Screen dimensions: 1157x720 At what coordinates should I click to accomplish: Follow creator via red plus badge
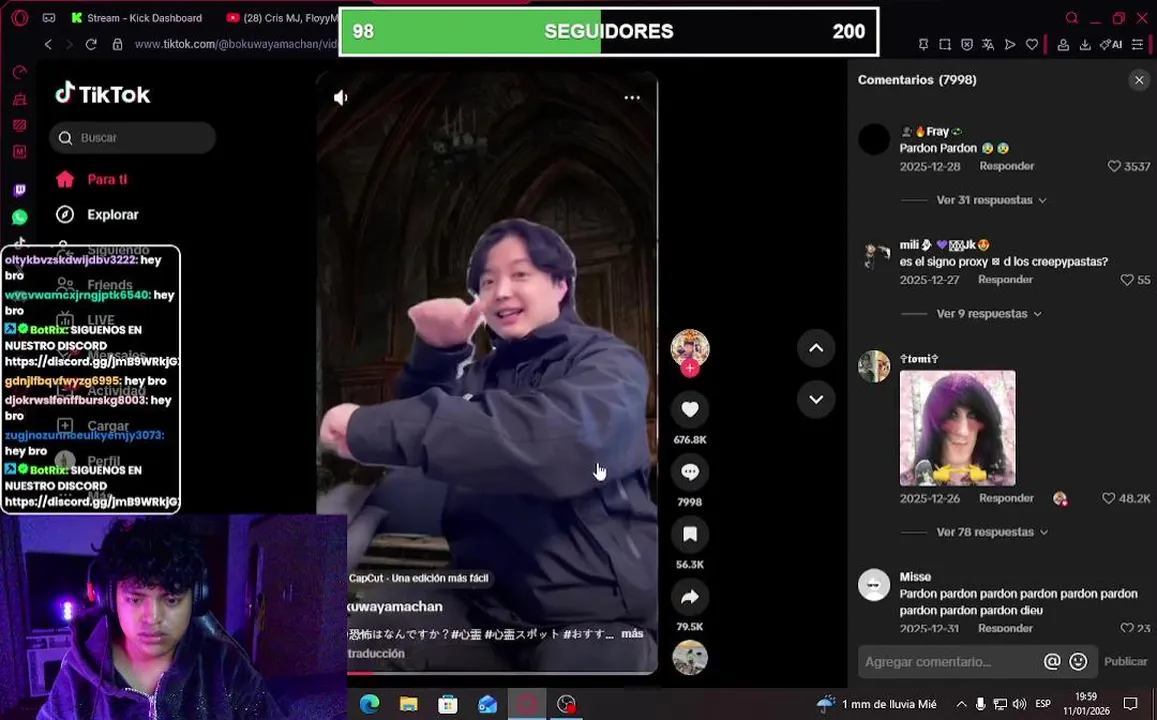click(x=690, y=368)
